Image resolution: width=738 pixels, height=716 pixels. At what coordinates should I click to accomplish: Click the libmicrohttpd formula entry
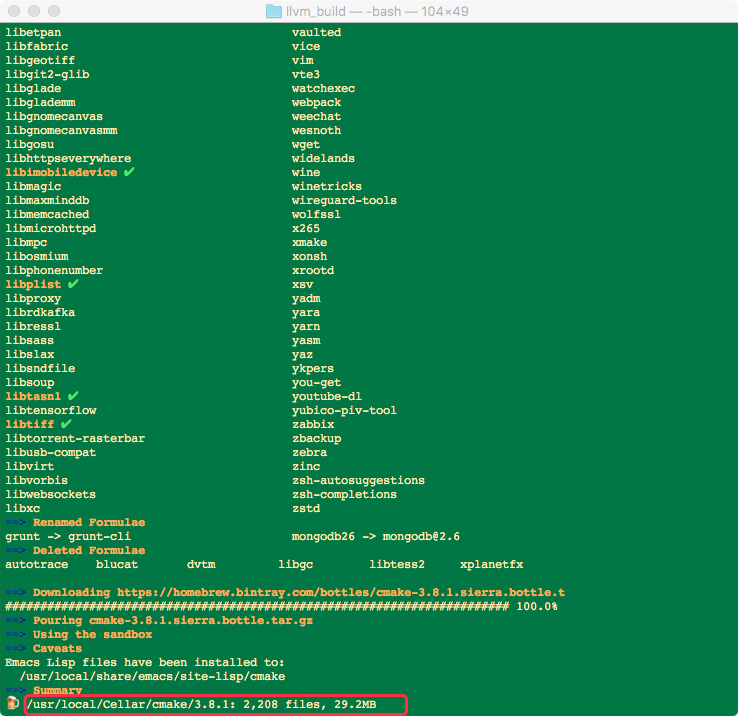51,228
